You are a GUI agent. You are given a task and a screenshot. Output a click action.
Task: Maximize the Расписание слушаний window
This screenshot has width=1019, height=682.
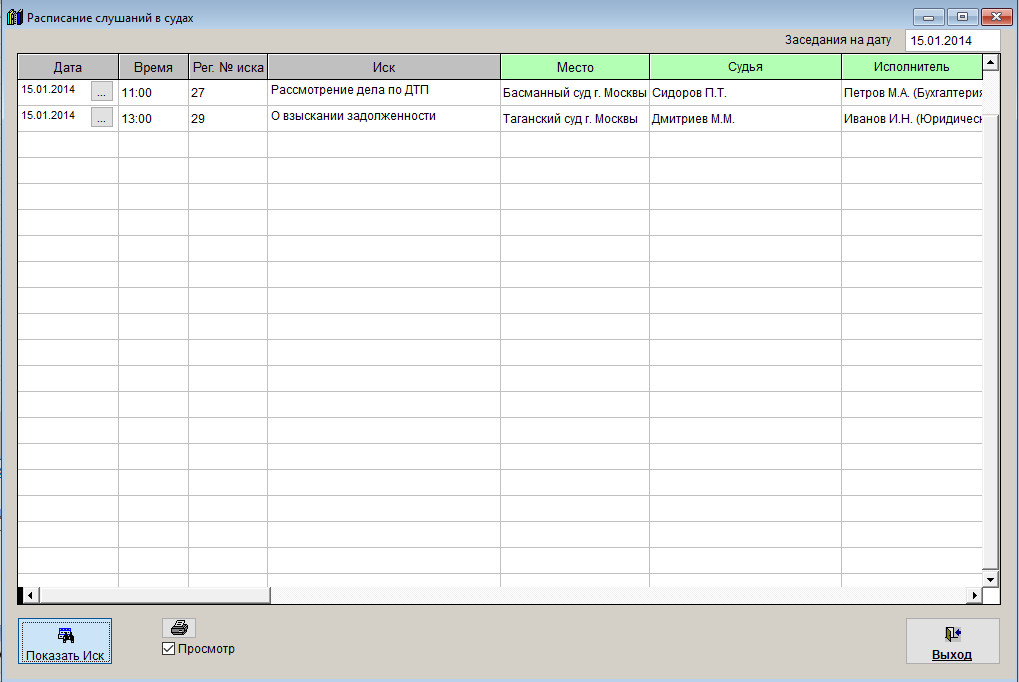(x=962, y=17)
